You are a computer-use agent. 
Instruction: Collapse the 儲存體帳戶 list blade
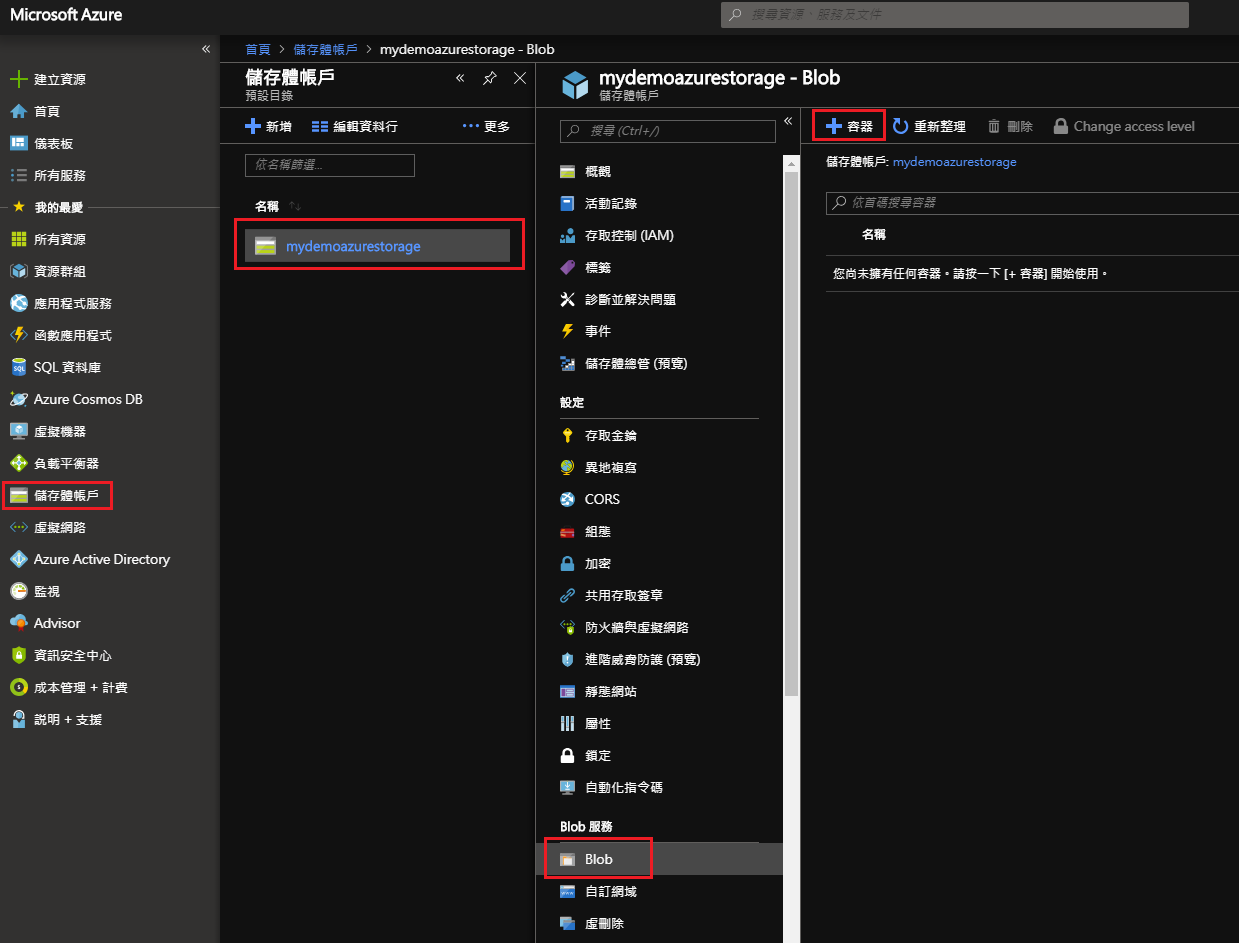click(460, 78)
